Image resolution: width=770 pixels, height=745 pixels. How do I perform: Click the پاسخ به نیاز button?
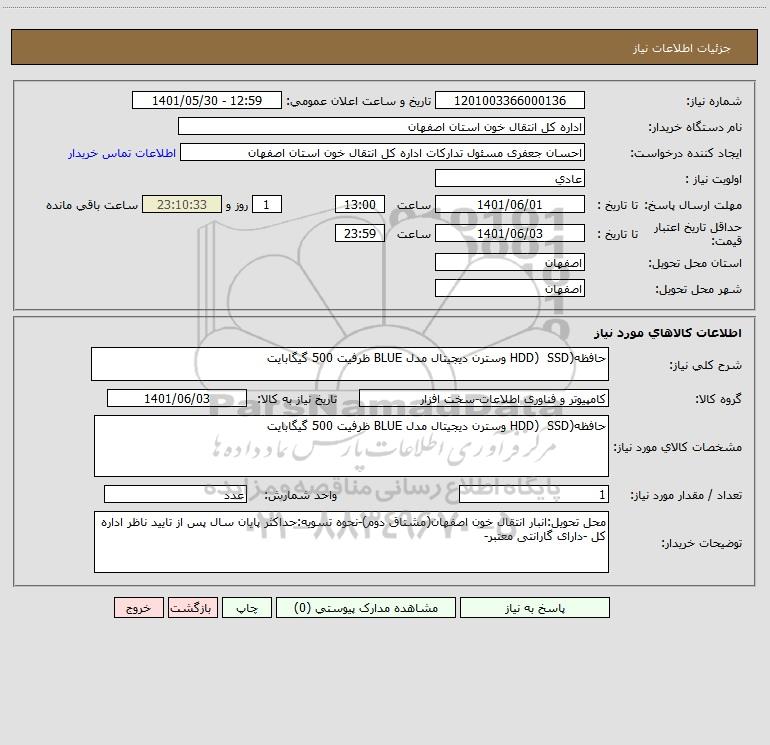click(x=534, y=607)
